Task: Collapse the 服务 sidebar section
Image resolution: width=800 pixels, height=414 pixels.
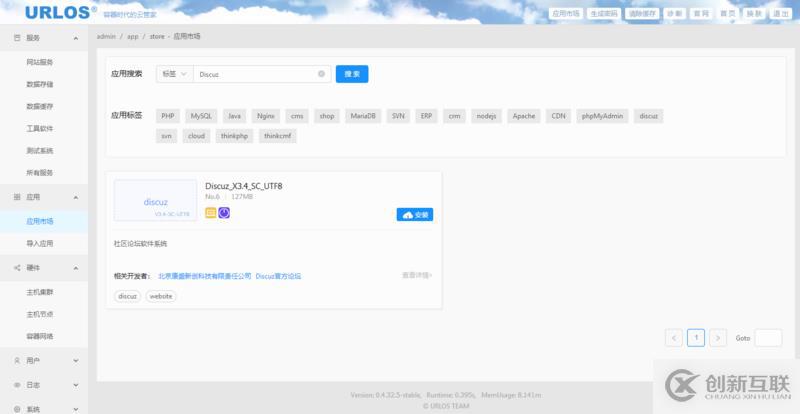Action: point(77,37)
